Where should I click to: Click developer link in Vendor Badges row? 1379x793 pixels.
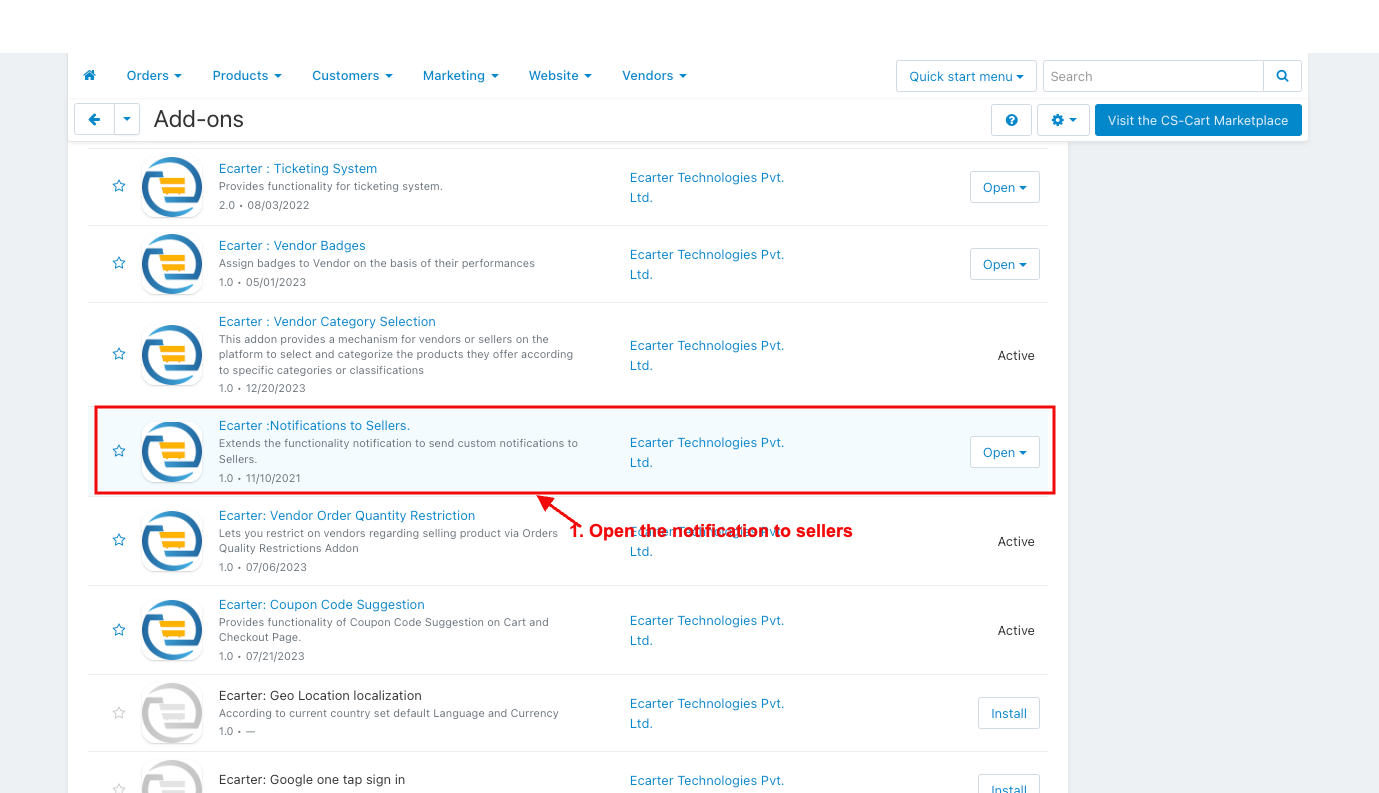click(x=707, y=264)
